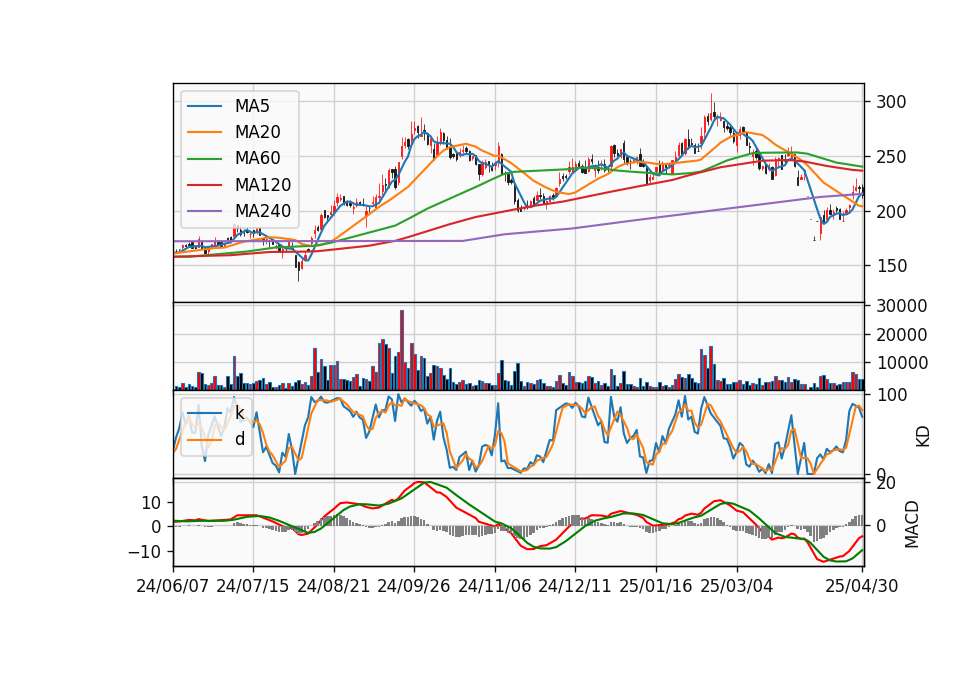Click the 'd' legend label in KD panel
960x690 pixels.
click(x=239, y=439)
